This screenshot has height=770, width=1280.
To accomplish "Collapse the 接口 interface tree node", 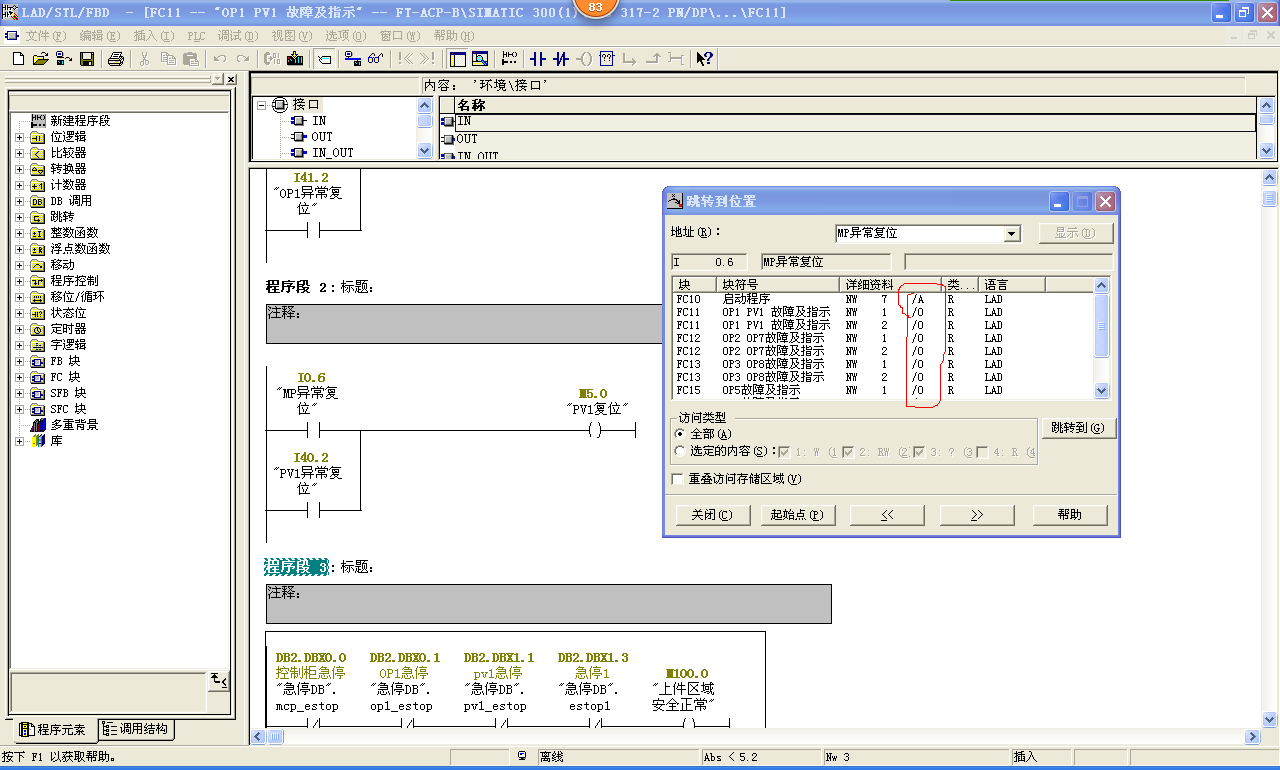I will pyautogui.click(x=261, y=104).
